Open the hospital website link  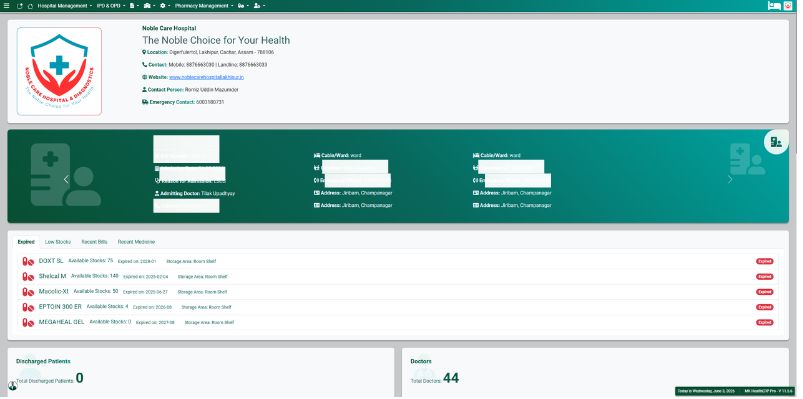tap(206, 77)
